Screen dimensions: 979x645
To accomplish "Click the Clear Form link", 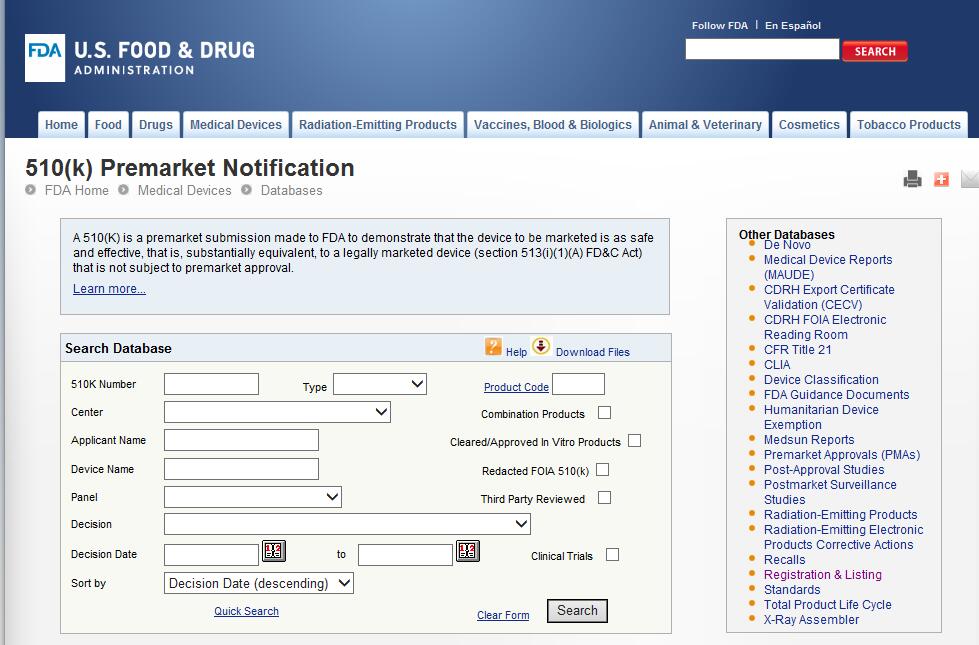I will coord(503,615).
